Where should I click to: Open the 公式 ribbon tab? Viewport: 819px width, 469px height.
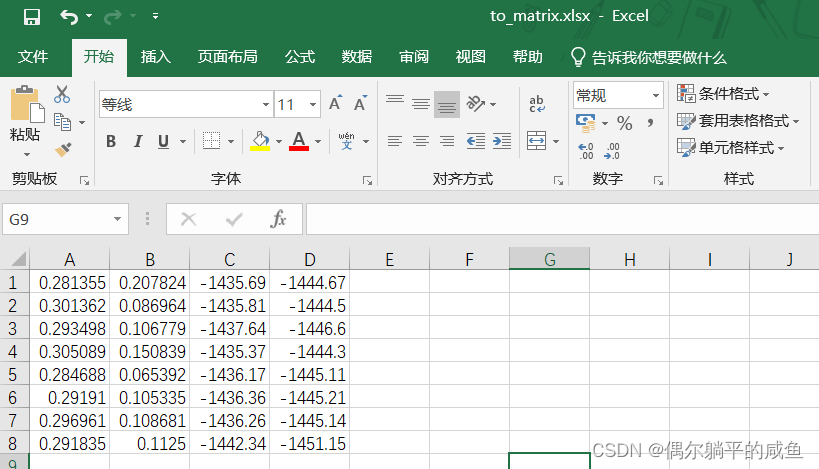[x=300, y=57]
